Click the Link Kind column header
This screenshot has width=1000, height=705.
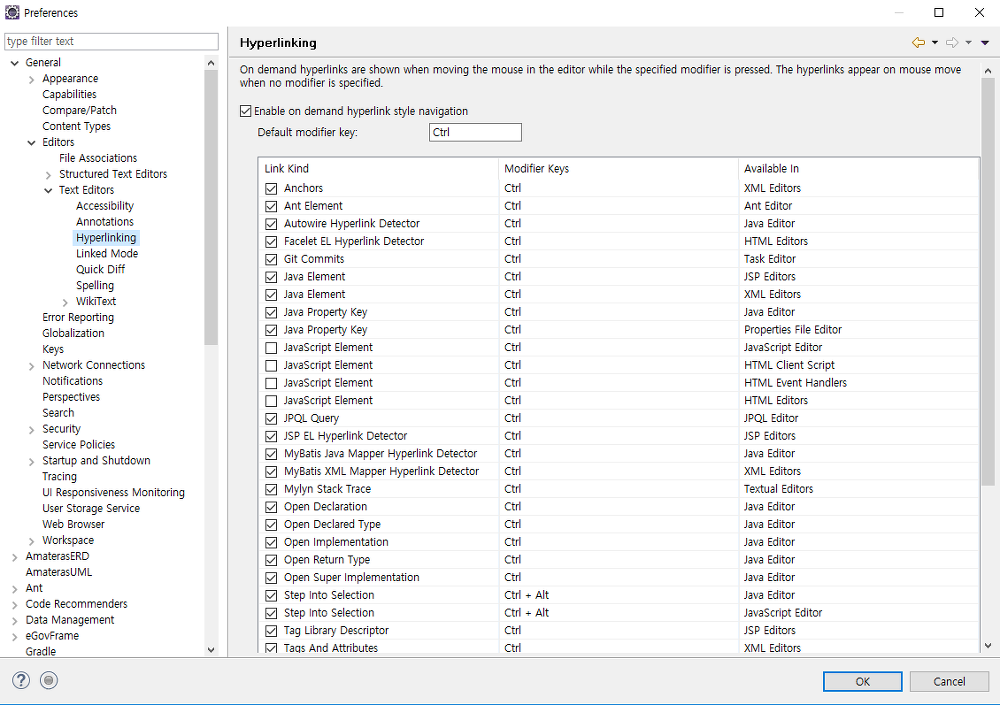(380, 168)
